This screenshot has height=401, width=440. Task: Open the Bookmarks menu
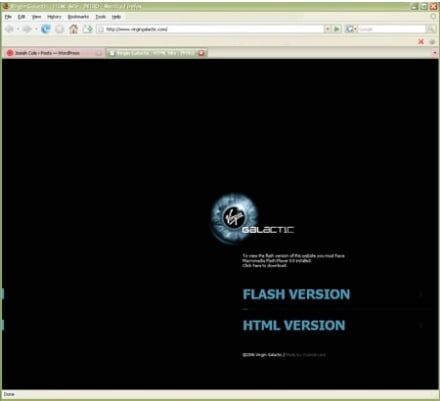pyautogui.click(x=78, y=17)
